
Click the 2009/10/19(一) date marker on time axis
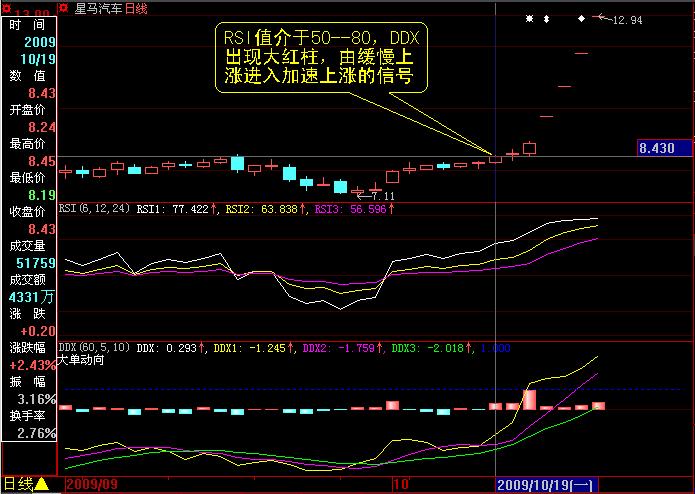pyautogui.click(x=547, y=484)
